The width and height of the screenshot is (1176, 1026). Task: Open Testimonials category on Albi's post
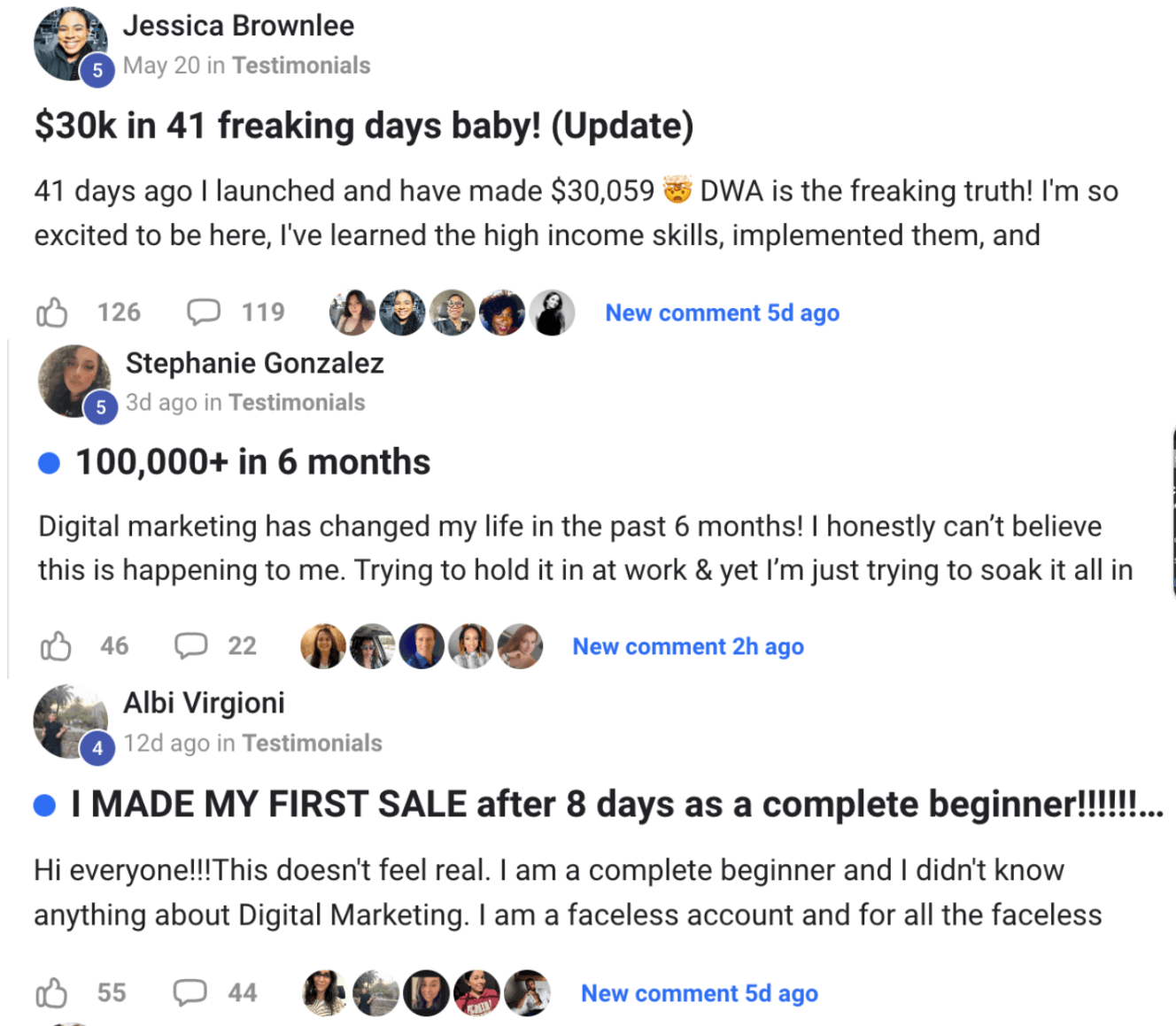tap(313, 743)
